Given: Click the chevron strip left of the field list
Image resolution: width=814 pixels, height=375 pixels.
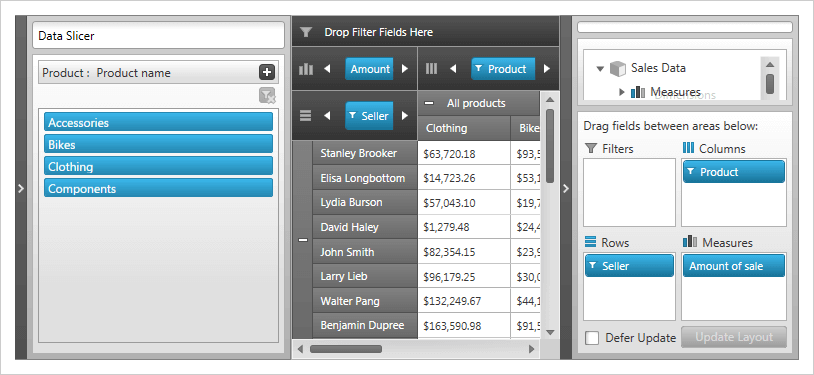Looking at the screenshot, I should [x=566, y=188].
